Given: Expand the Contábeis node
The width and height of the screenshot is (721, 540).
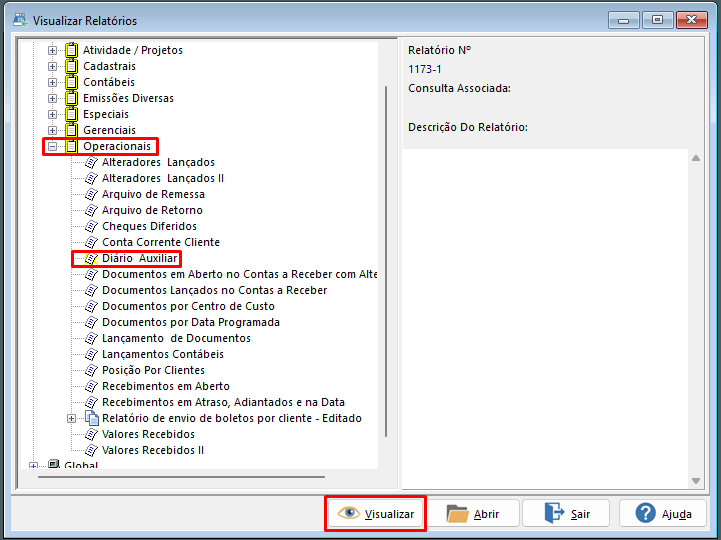Looking at the screenshot, I should 52,83.
